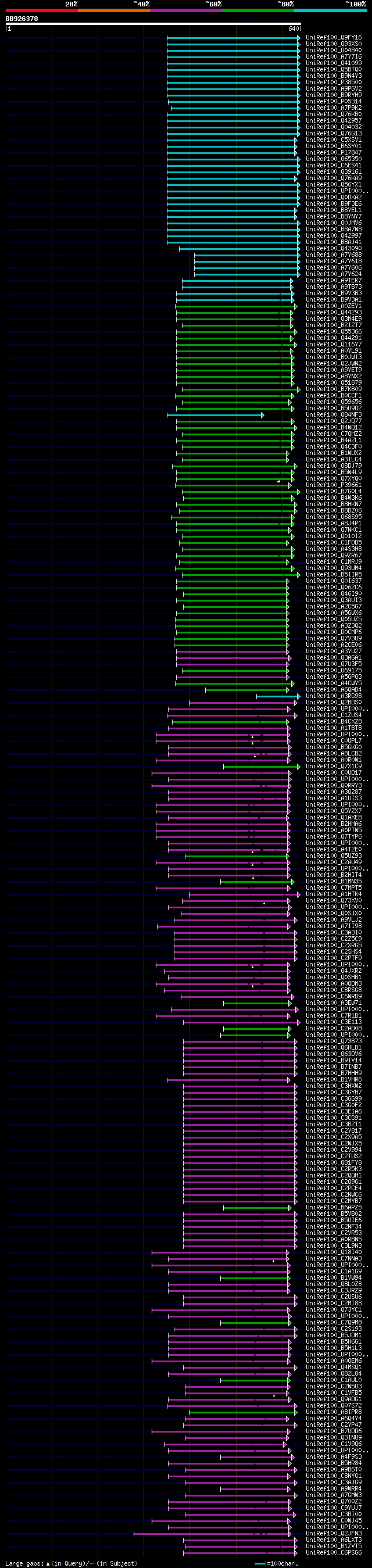This screenshot has width=372, height=1568.
Task: Select the UniRef100_Q76KB0 label
Action: click(x=334, y=114)
